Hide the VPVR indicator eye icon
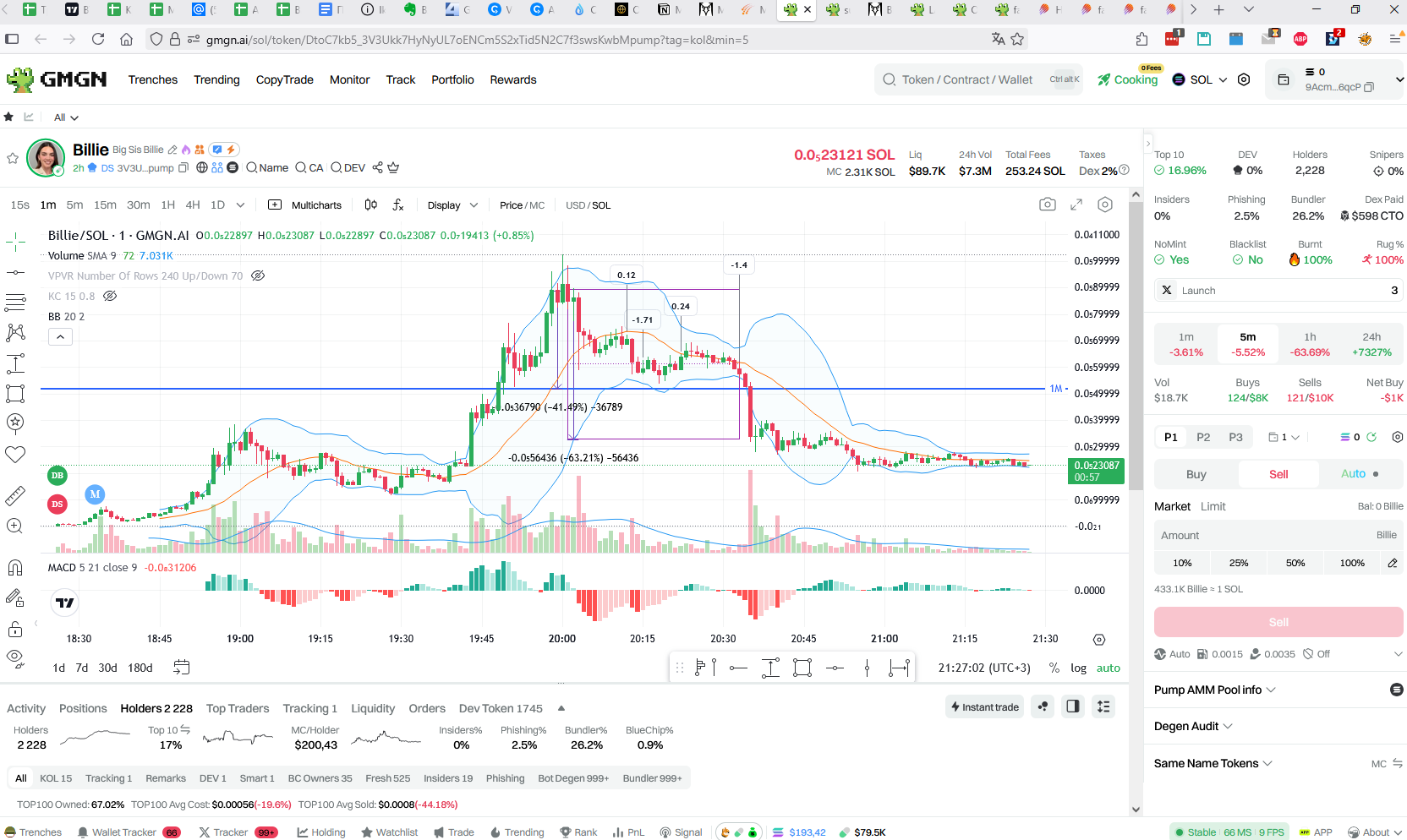This screenshot has width=1407, height=840. [x=258, y=275]
